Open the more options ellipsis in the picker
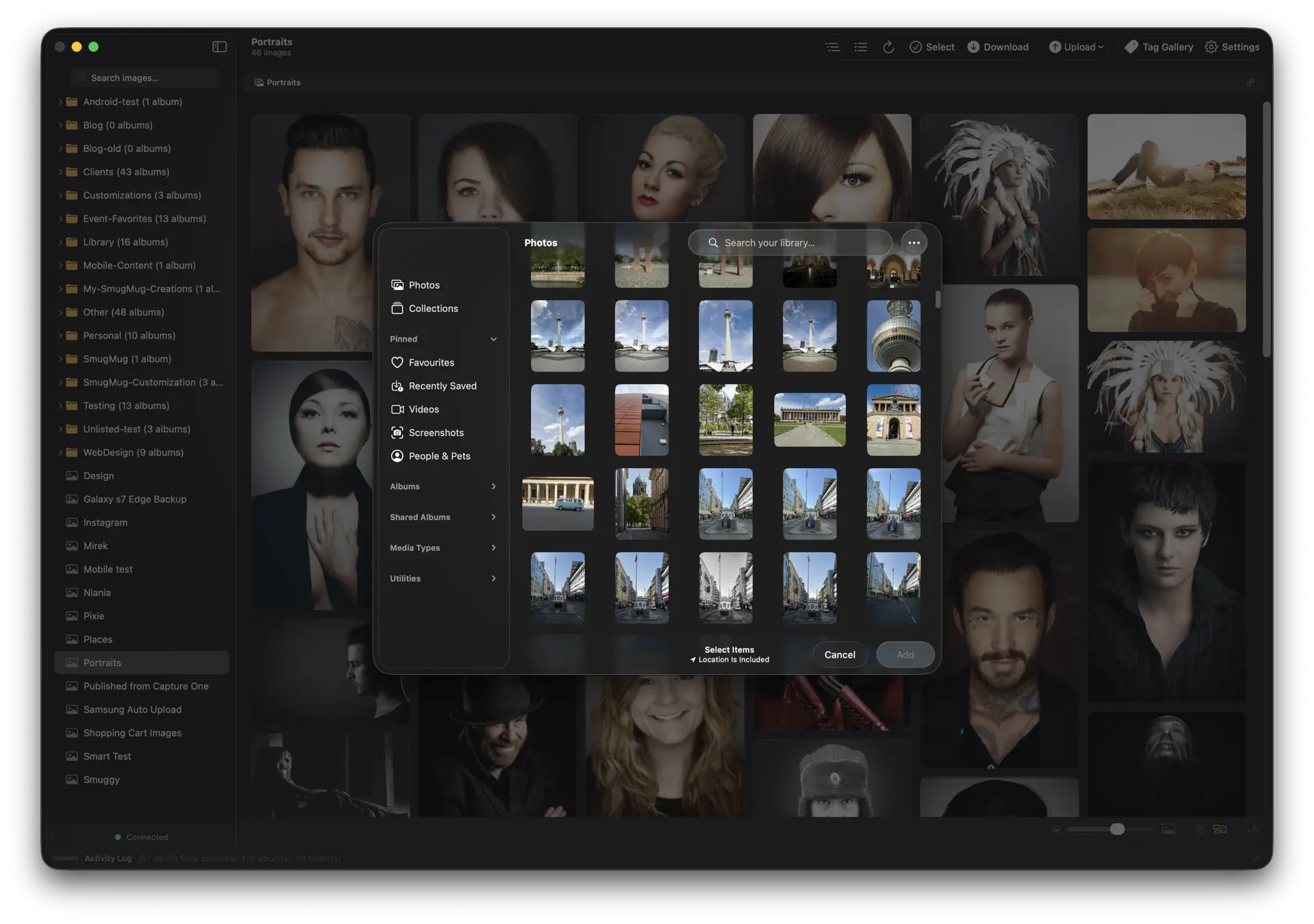1314x924 pixels. [x=914, y=242]
